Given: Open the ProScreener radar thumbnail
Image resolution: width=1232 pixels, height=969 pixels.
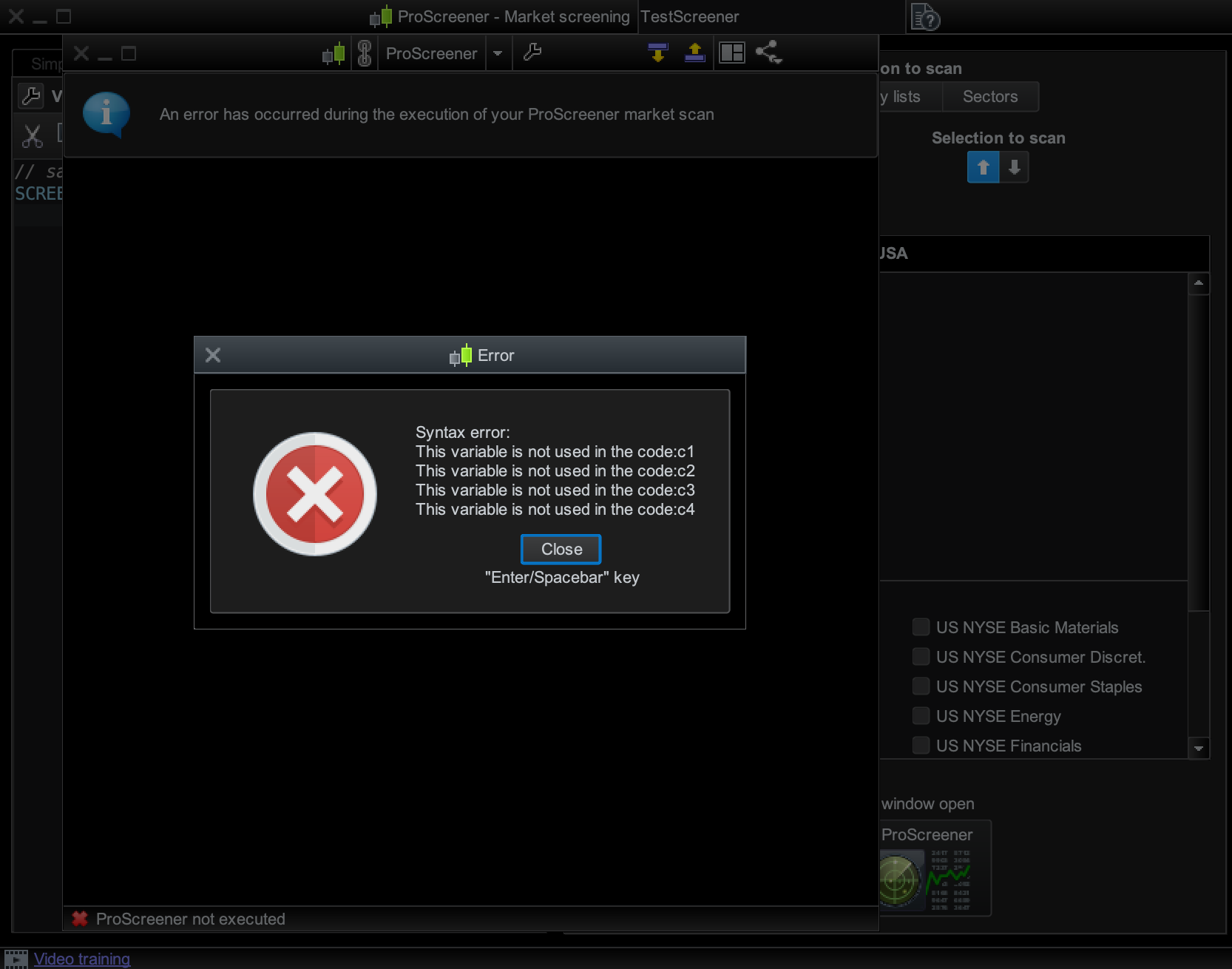Looking at the screenshot, I should pos(935,868).
